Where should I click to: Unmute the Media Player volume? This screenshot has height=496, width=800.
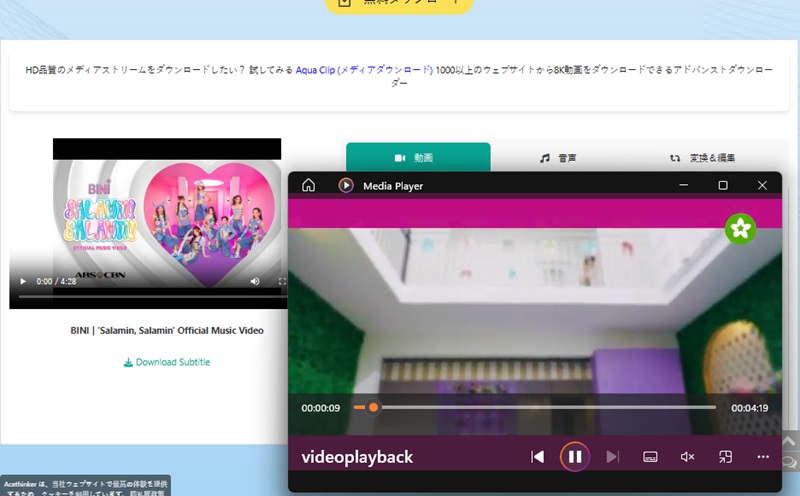pyautogui.click(x=688, y=457)
